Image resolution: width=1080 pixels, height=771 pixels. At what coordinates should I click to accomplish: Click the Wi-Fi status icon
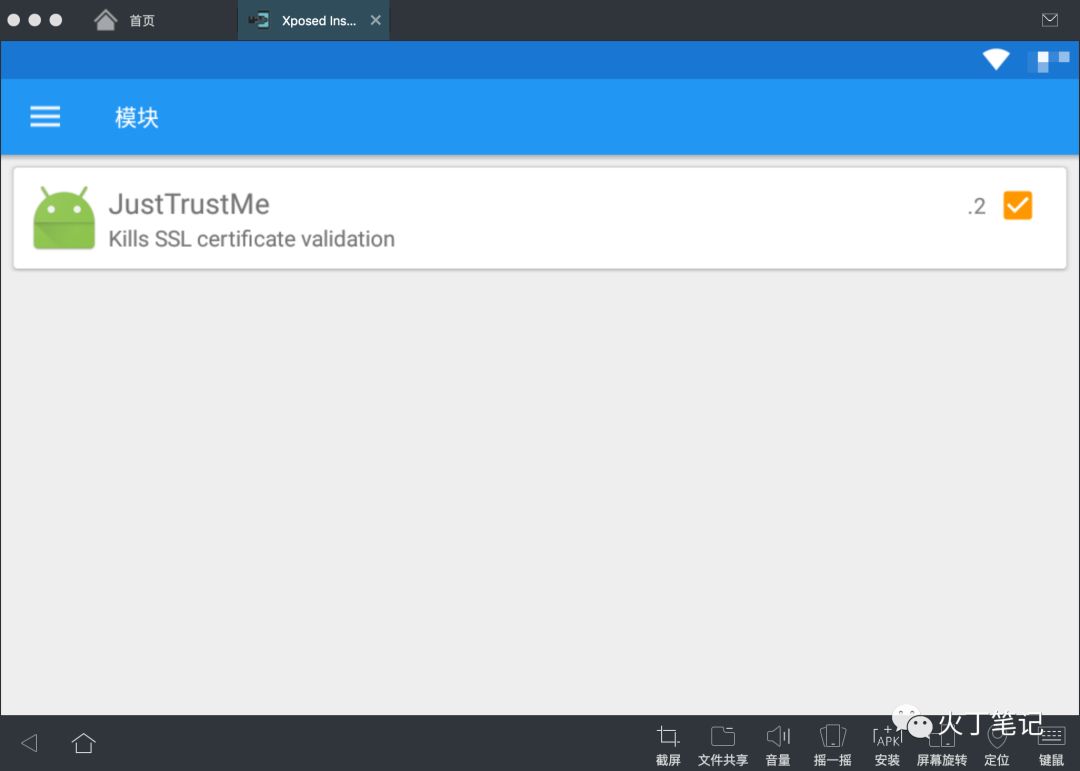coord(996,59)
